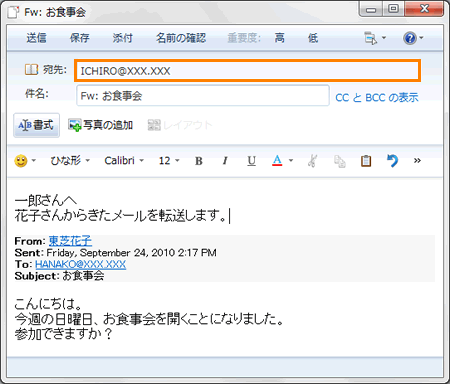The image size is (450, 384).
Task: Click the line 今週の日曜日、お食事会を開くことになりました。
Action: click(149, 319)
